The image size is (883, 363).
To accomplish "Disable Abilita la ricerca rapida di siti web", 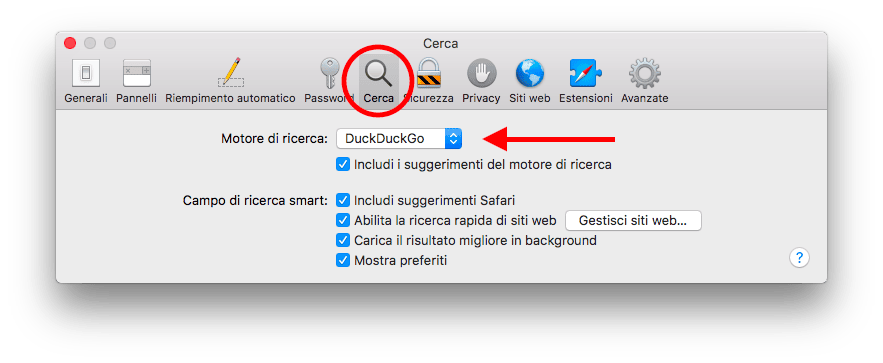I will coord(343,220).
